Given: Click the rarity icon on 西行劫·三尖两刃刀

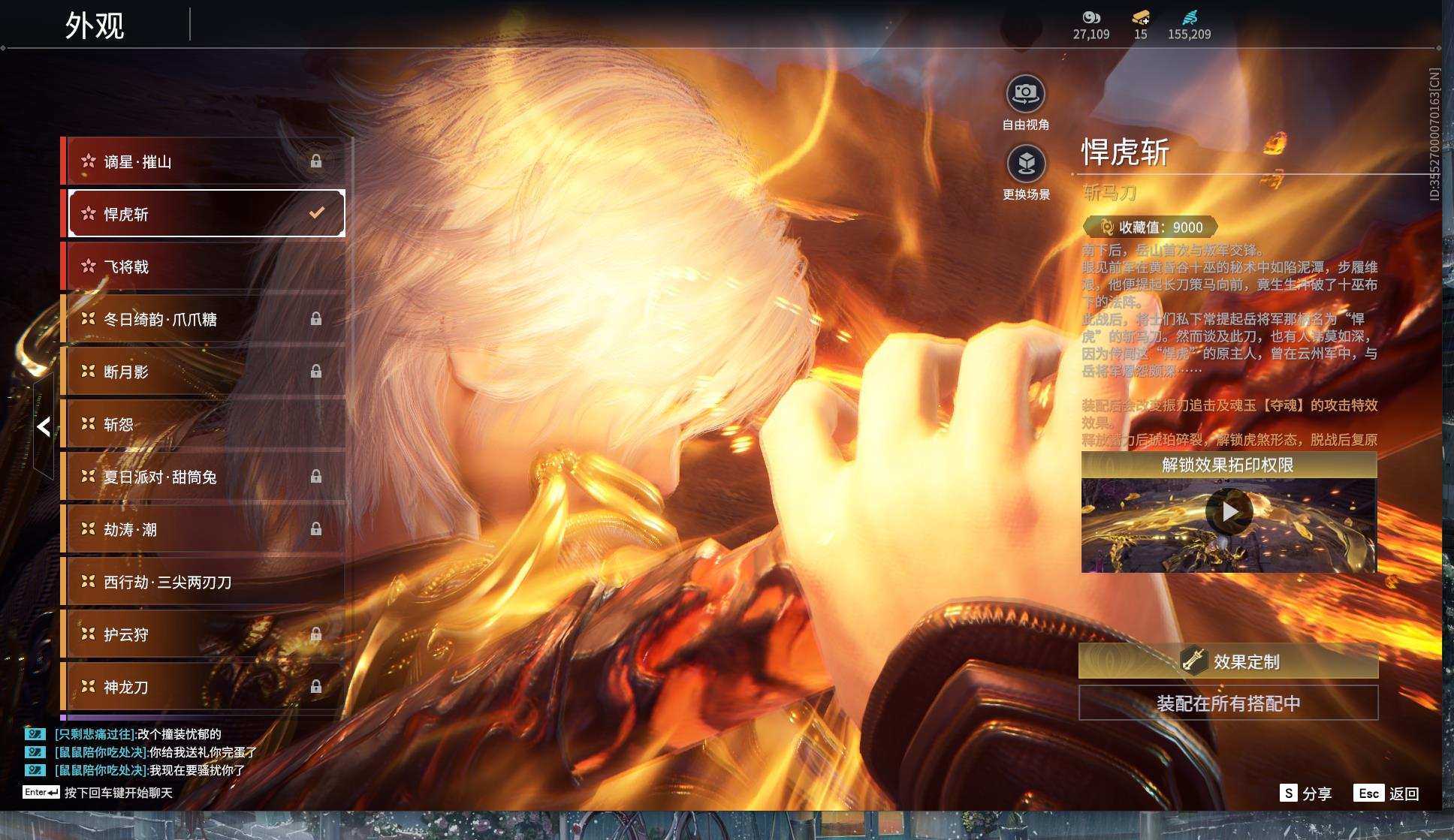Looking at the screenshot, I should pyautogui.click(x=89, y=581).
